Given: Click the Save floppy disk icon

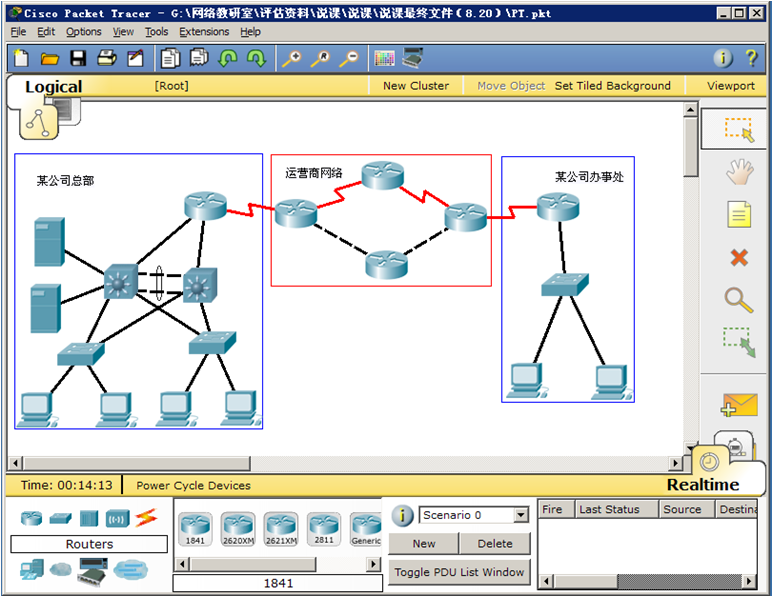Looking at the screenshot, I should (78, 59).
